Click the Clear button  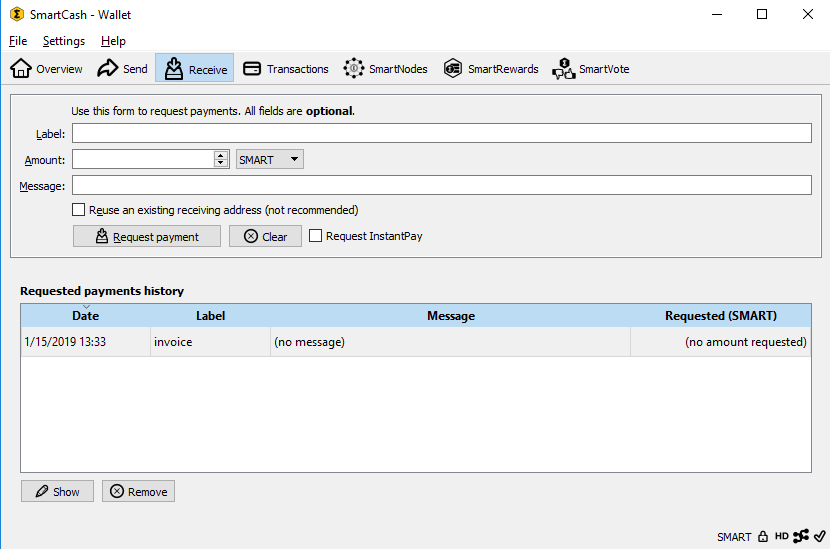click(x=265, y=236)
